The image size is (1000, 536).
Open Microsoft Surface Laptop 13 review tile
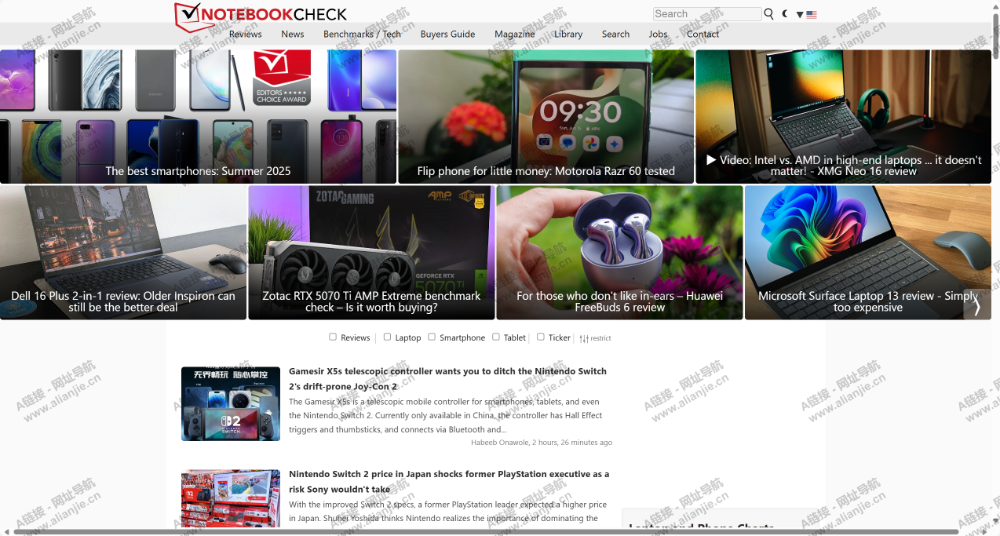click(868, 253)
